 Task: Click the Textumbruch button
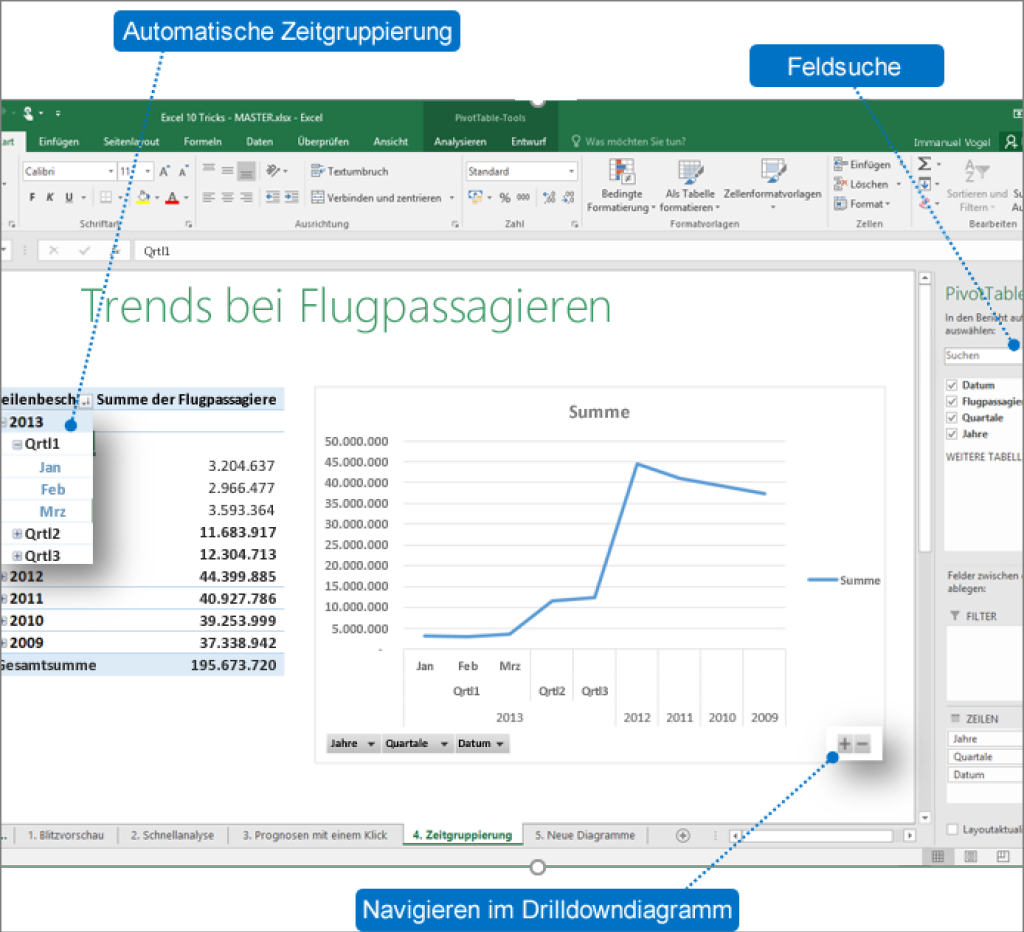[x=349, y=171]
